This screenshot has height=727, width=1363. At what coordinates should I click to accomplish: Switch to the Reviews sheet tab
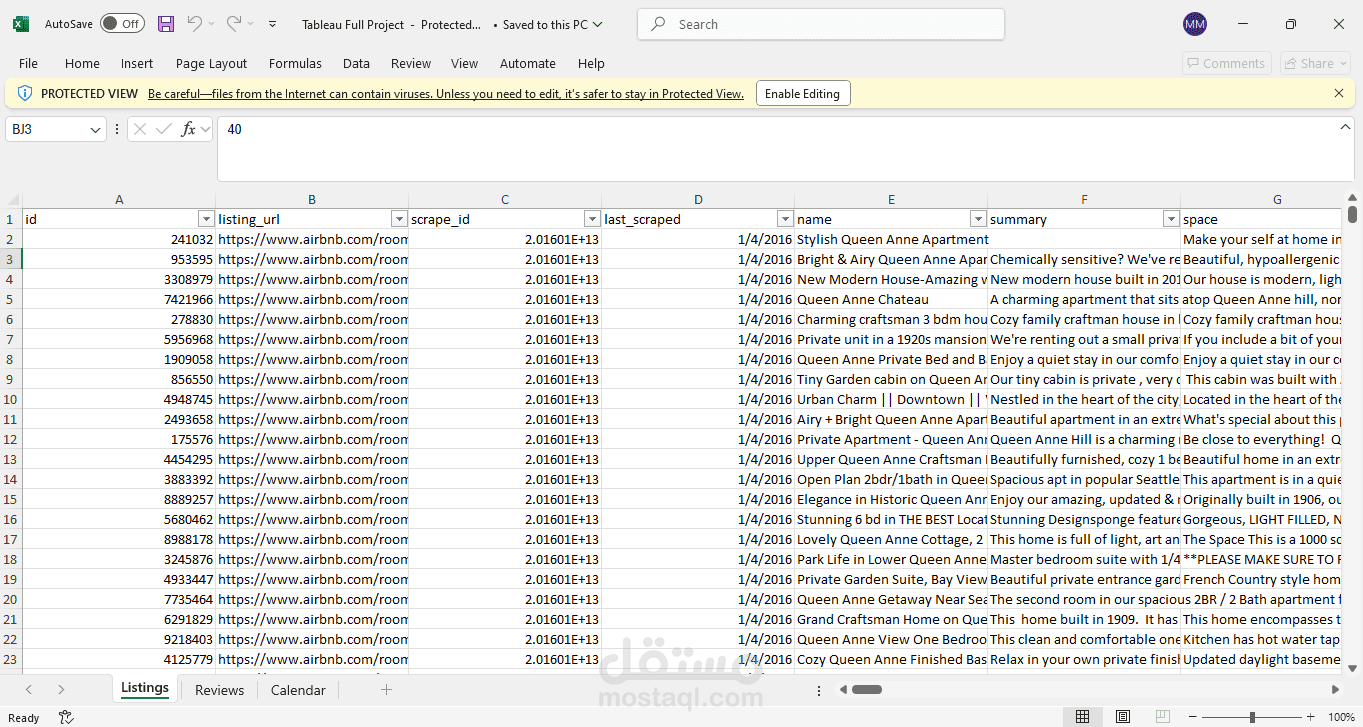(x=219, y=690)
